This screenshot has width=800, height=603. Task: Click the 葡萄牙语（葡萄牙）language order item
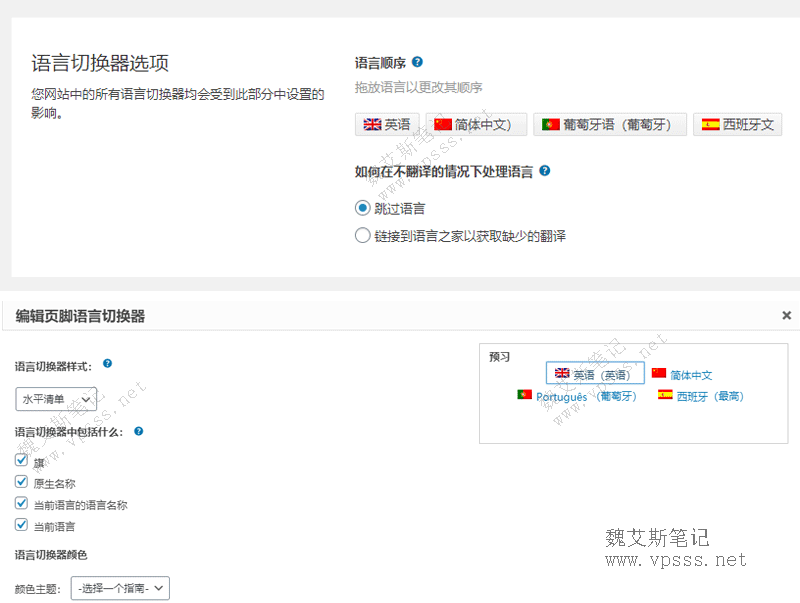[x=609, y=125]
